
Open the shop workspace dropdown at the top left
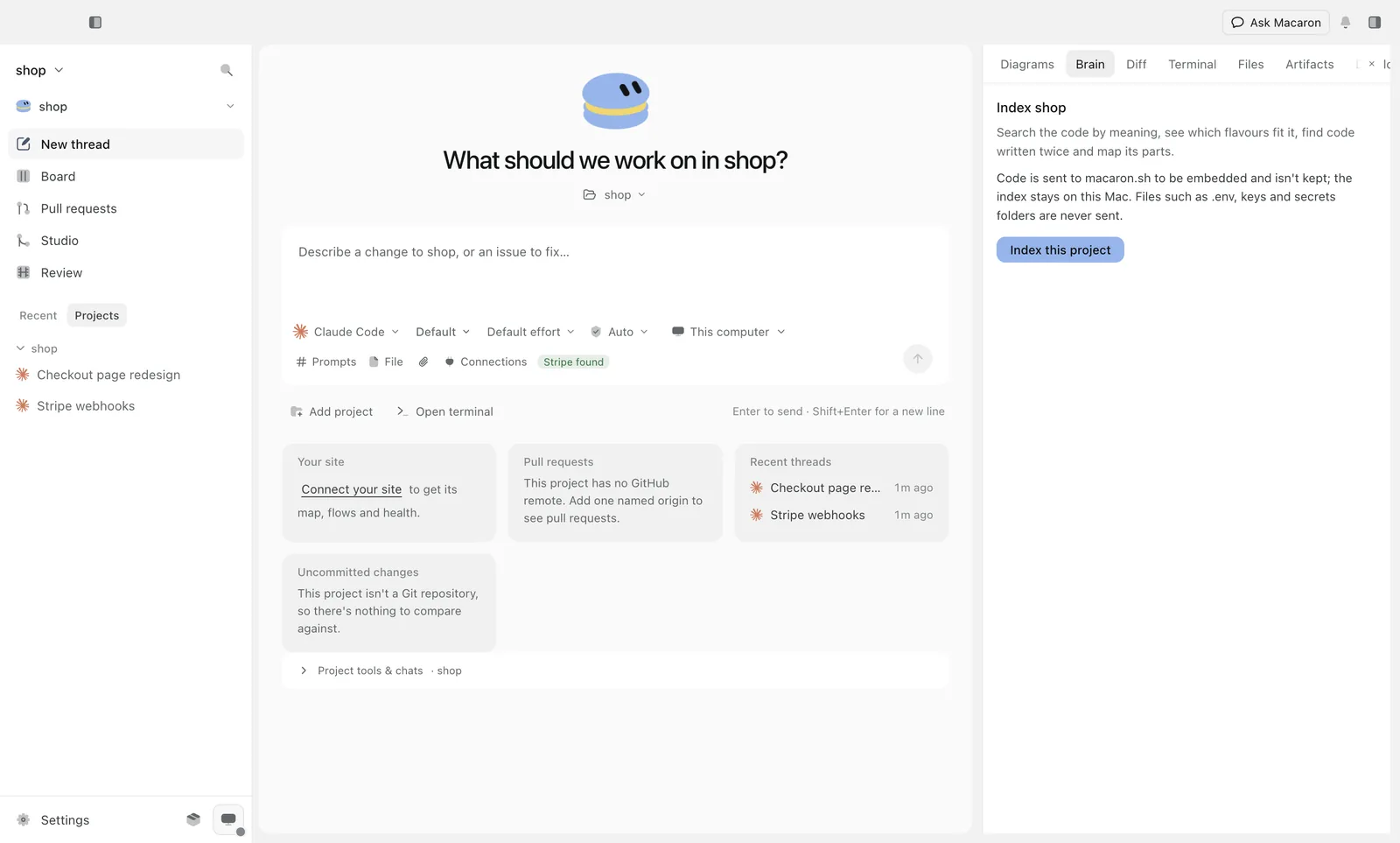39,70
